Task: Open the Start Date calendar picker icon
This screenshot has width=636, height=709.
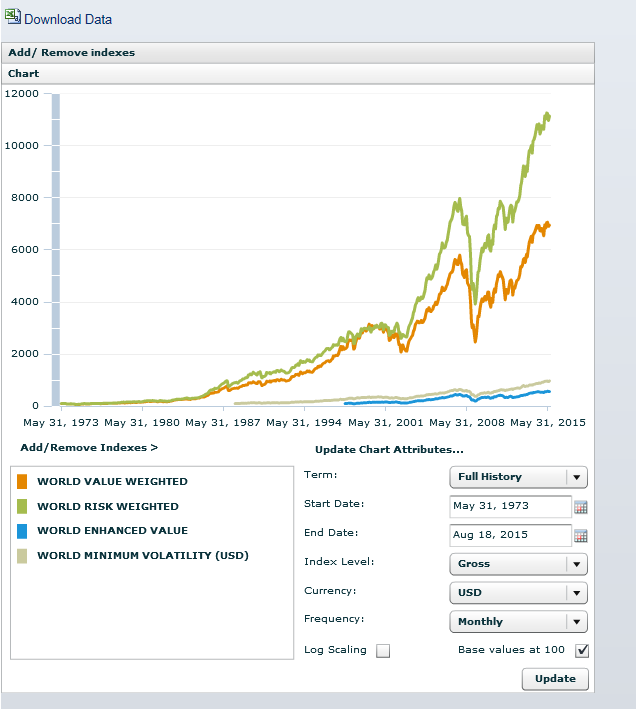Action: point(581,507)
